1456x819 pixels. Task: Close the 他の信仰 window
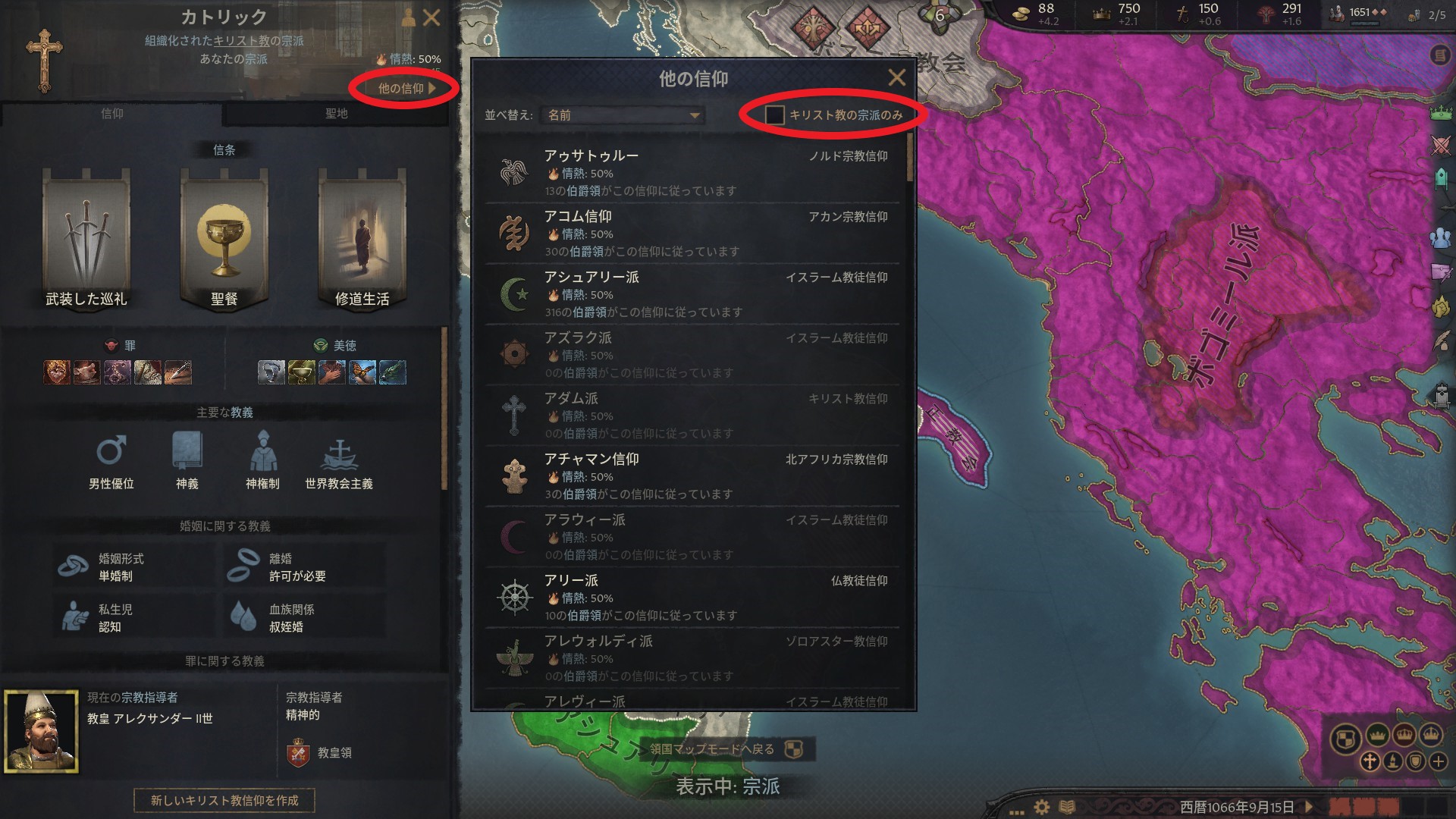pyautogui.click(x=897, y=77)
